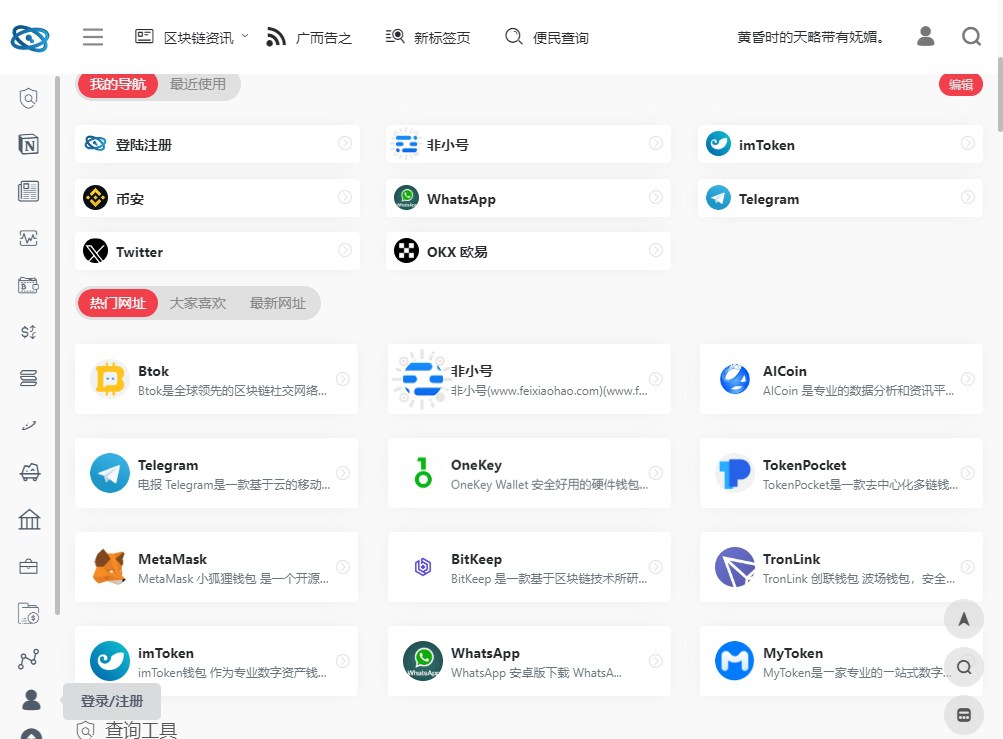The width and height of the screenshot is (1003, 739).
Task: Click the floating card-mode button at bottom
Action: pyautogui.click(x=963, y=715)
